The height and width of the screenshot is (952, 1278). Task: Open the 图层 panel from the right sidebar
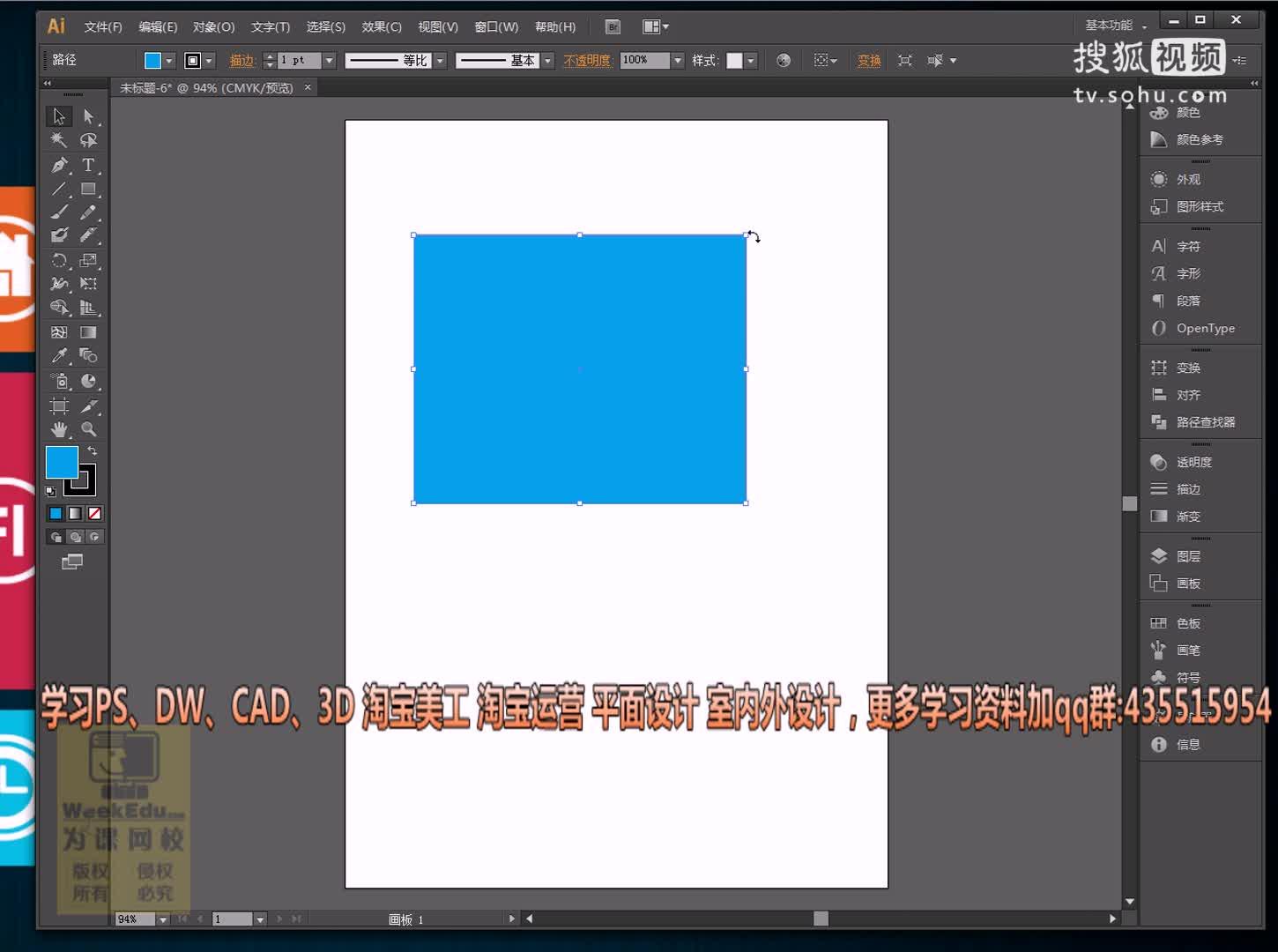pyautogui.click(x=1185, y=555)
